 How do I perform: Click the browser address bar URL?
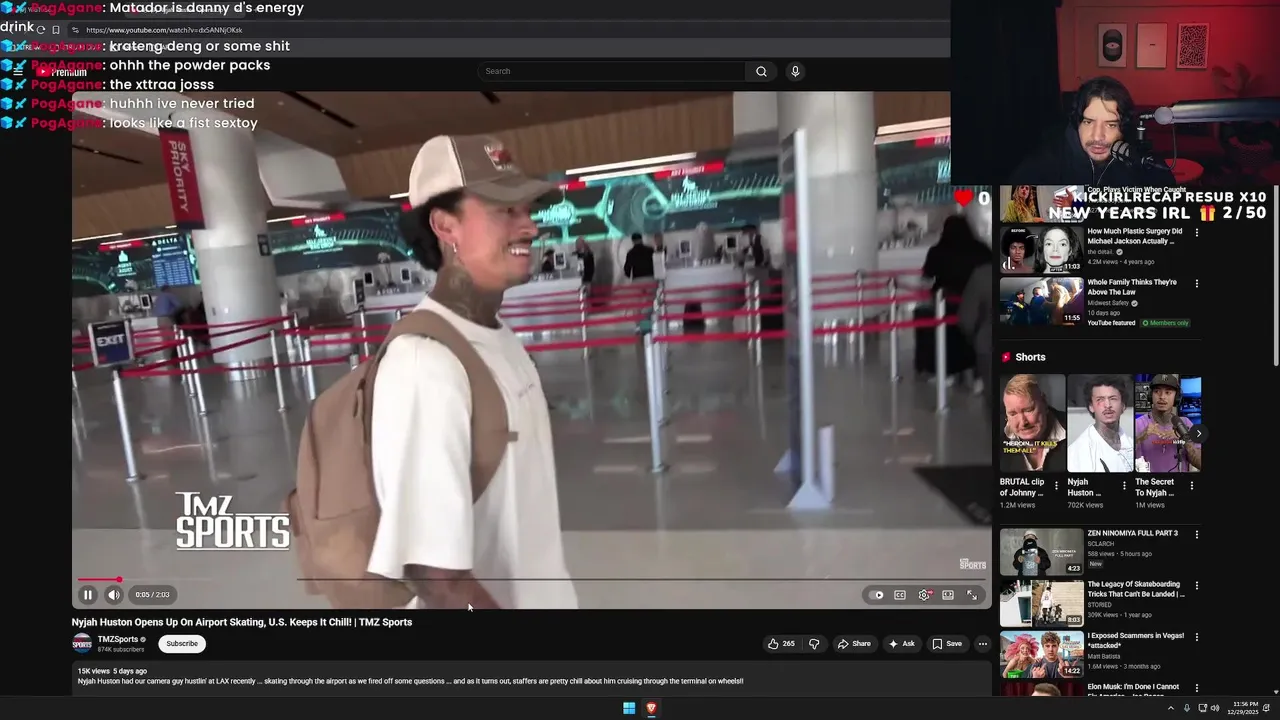pos(164,30)
